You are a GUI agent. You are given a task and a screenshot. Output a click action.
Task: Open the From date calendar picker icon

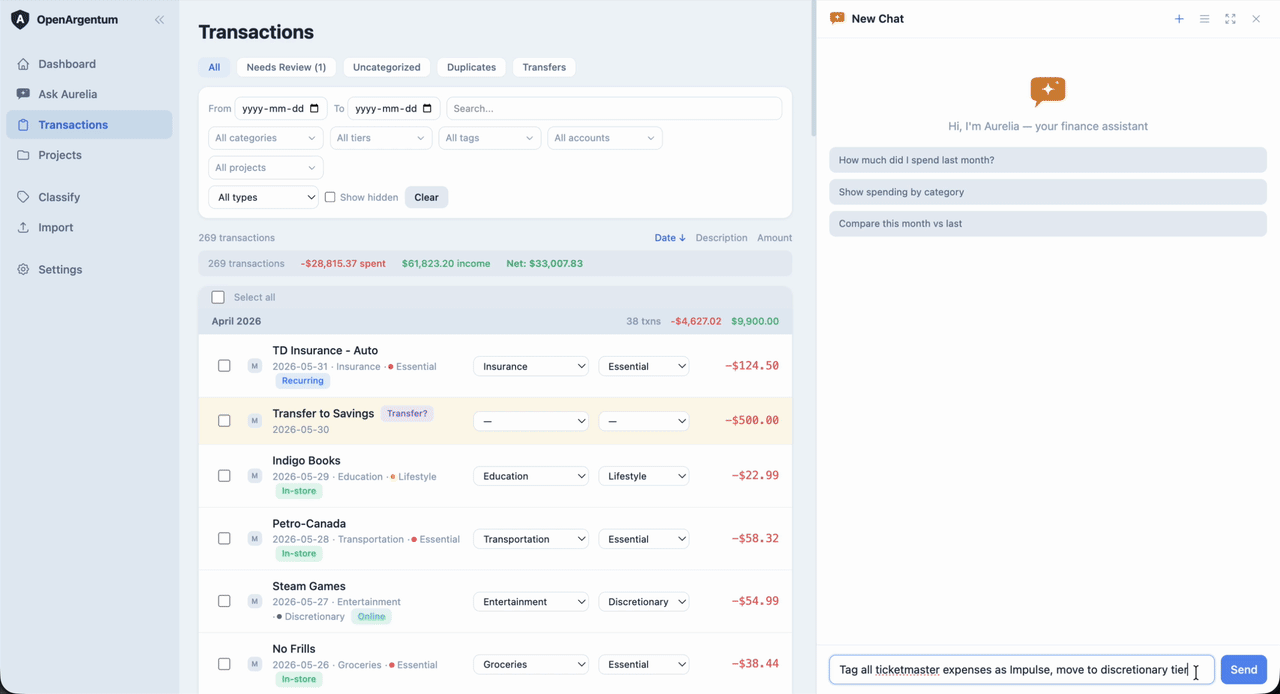(x=314, y=108)
